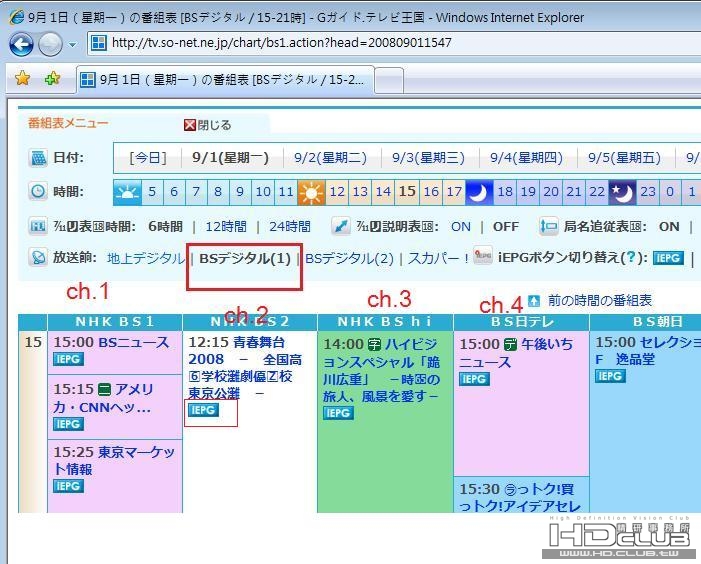The height and width of the screenshot is (564, 701).
Task: Select date 9/5(星期五)
Action: pos(624,158)
